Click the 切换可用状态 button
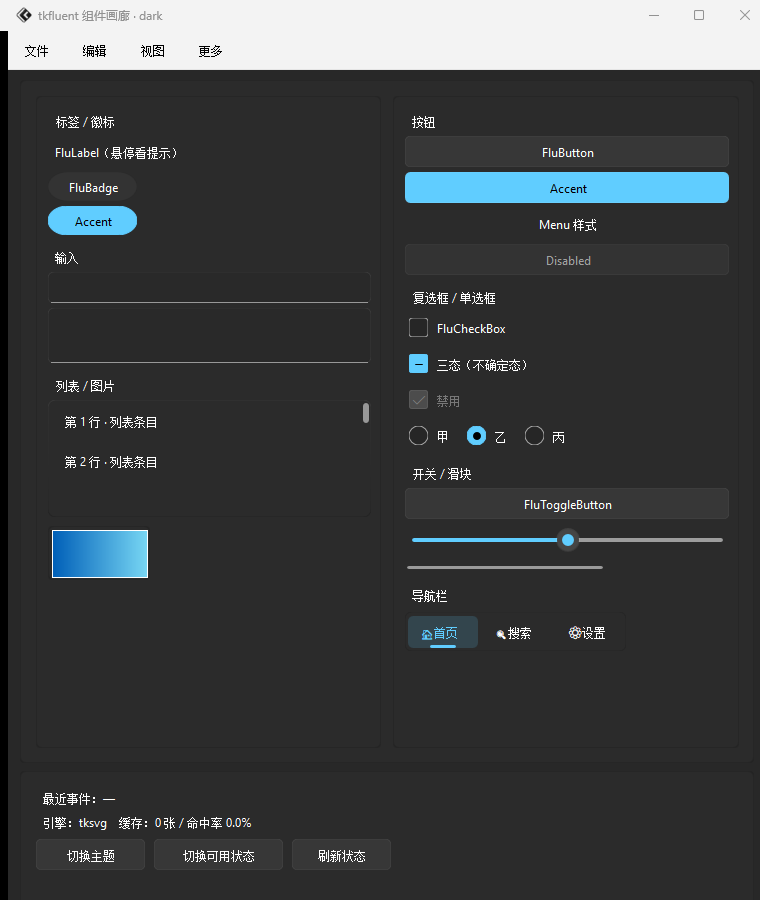This screenshot has width=760, height=900. (218, 855)
